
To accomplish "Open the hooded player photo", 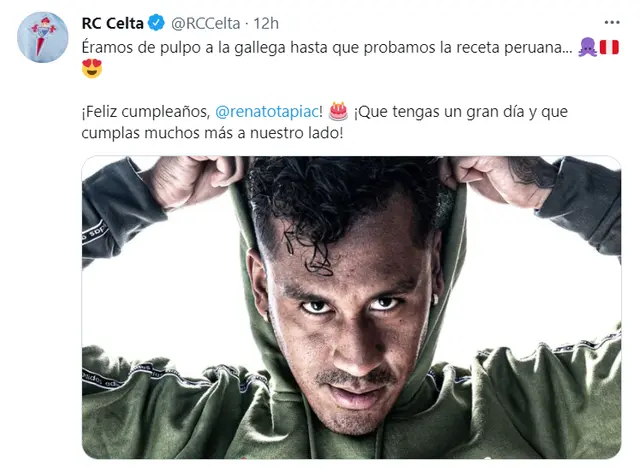I will [x=351, y=307].
